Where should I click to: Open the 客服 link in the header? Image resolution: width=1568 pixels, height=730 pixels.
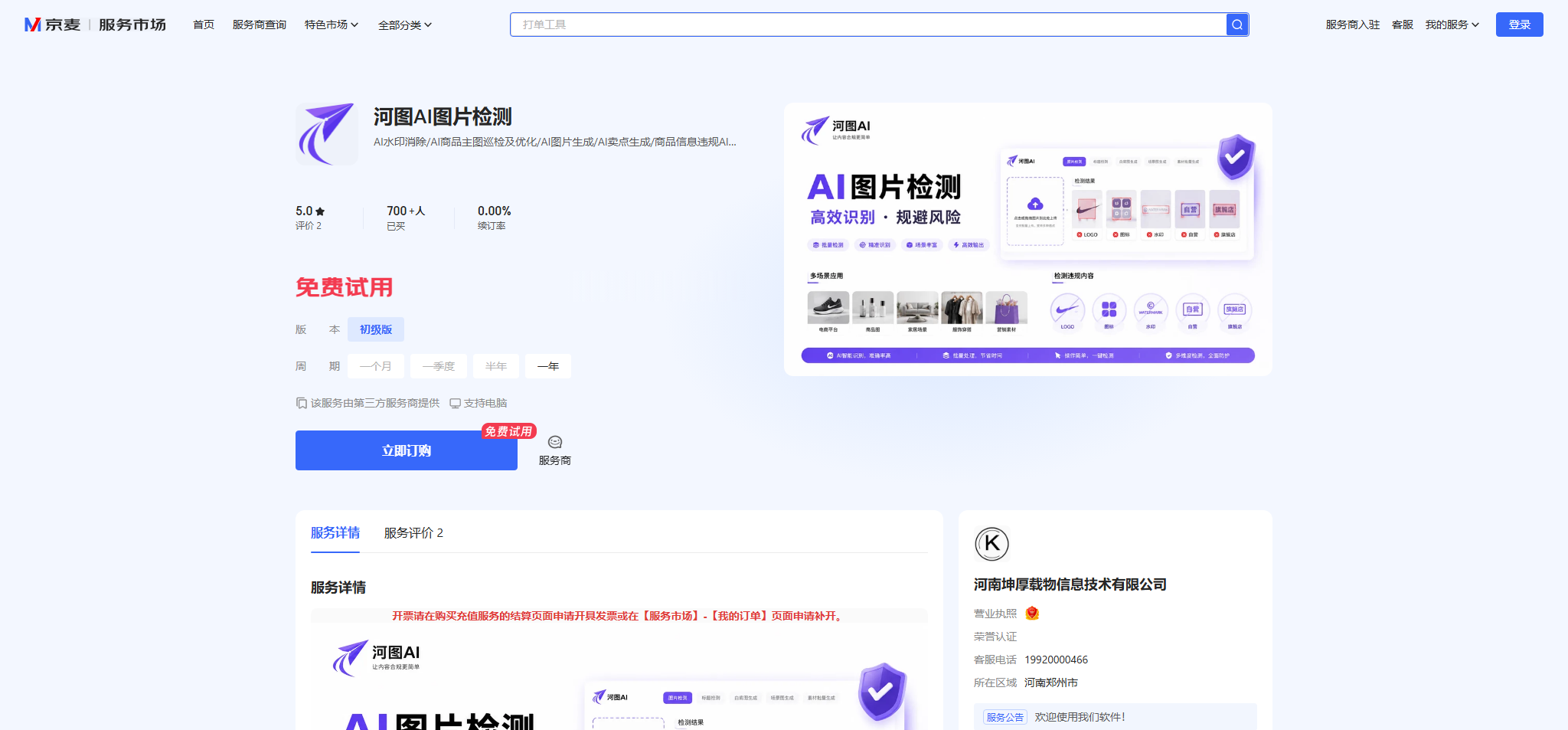click(1403, 25)
